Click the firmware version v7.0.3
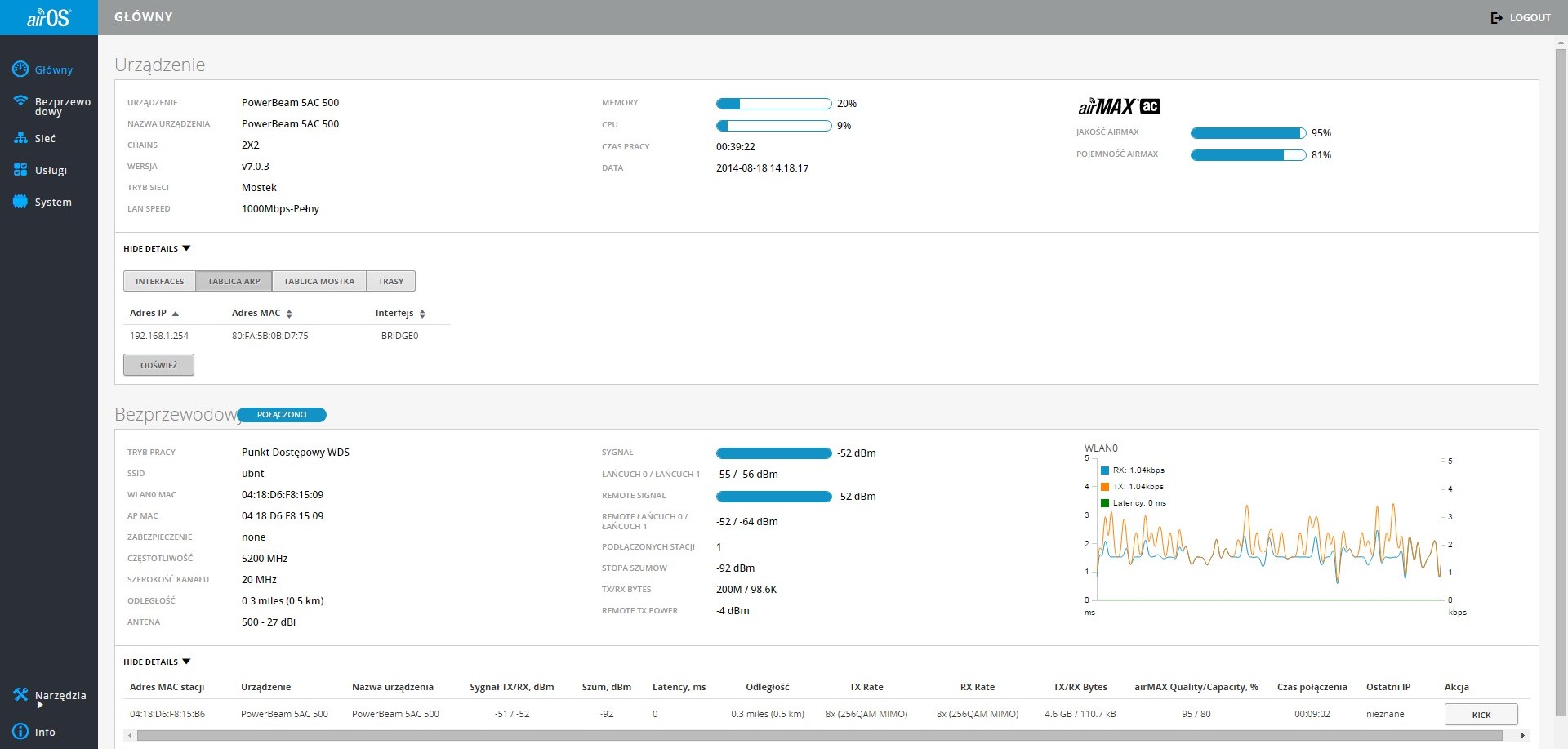The width and height of the screenshot is (1568, 749). (x=256, y=167)
